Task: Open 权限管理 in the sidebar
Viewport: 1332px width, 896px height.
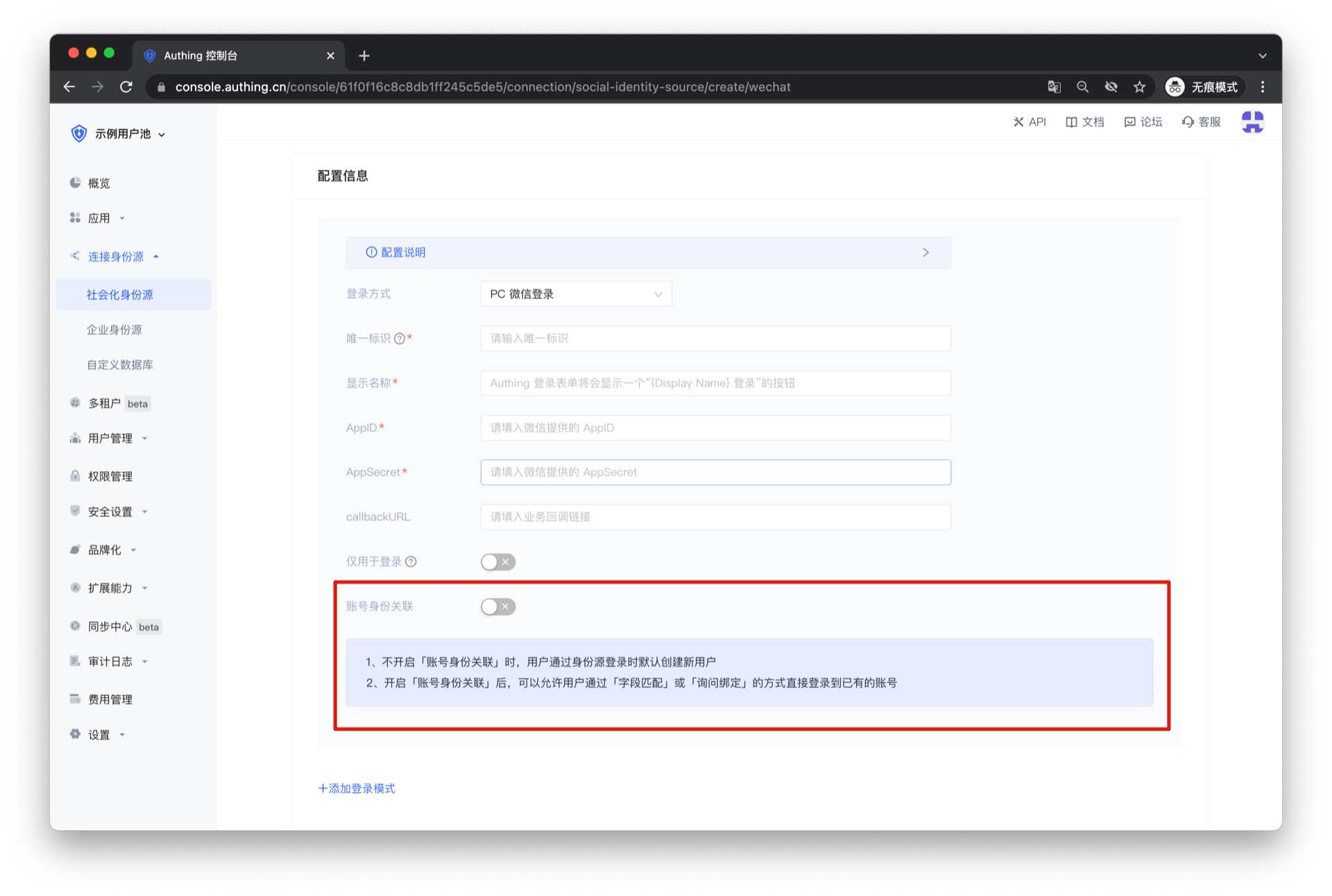Action: [x=110, y=476]
